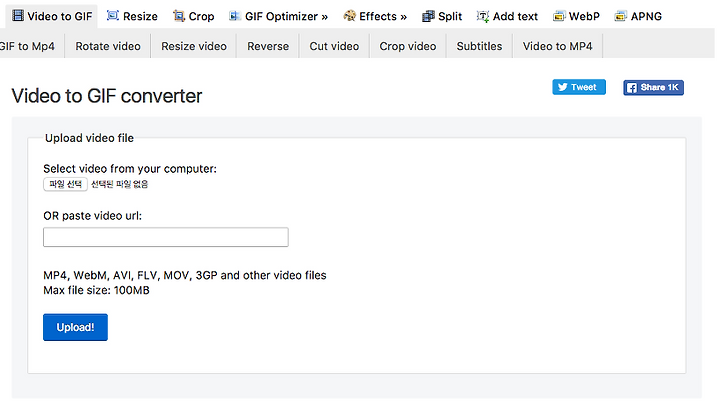Open the Crop video tab

coord(408,46)
